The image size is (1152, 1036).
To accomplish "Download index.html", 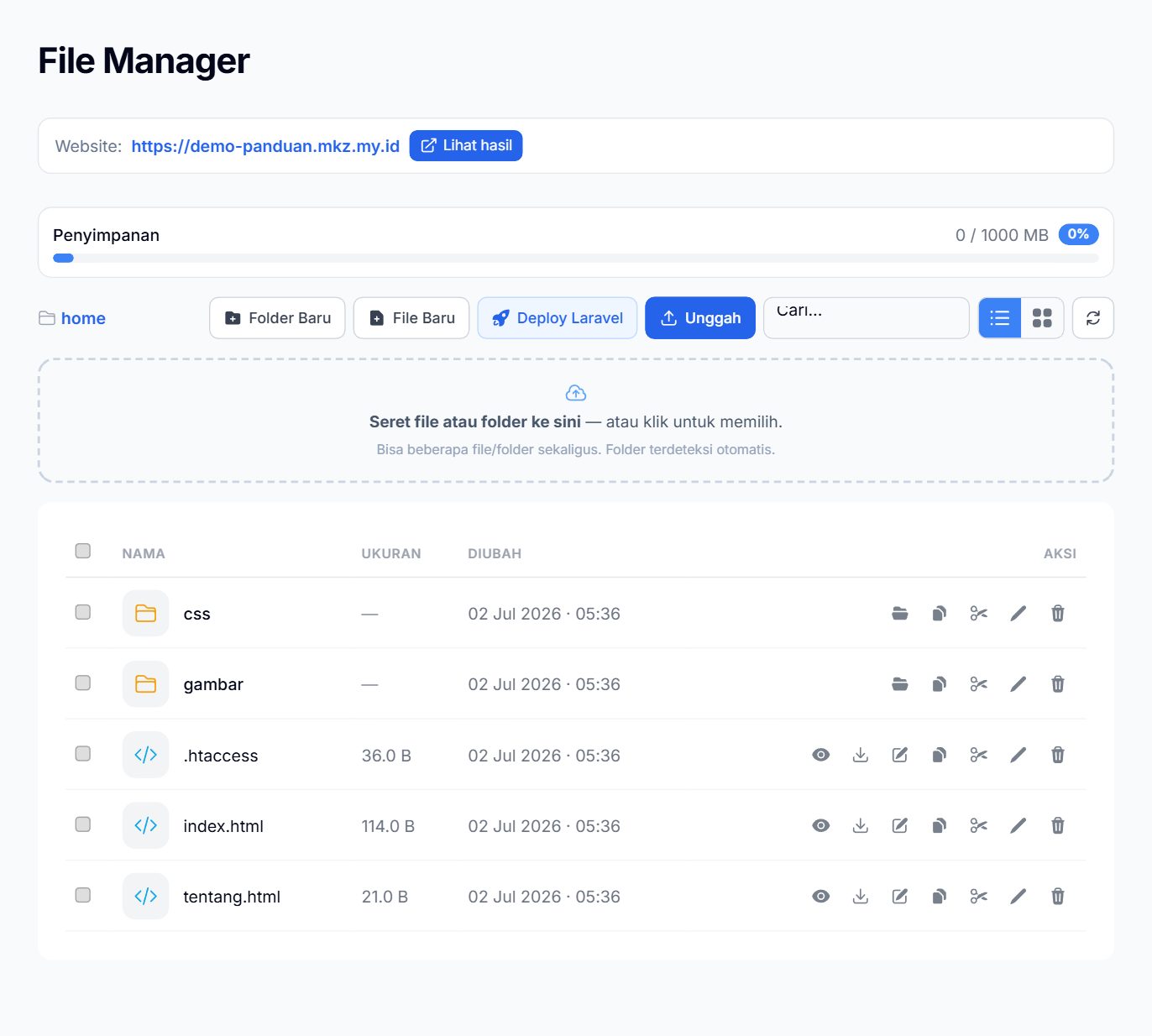I will point(861,825).
